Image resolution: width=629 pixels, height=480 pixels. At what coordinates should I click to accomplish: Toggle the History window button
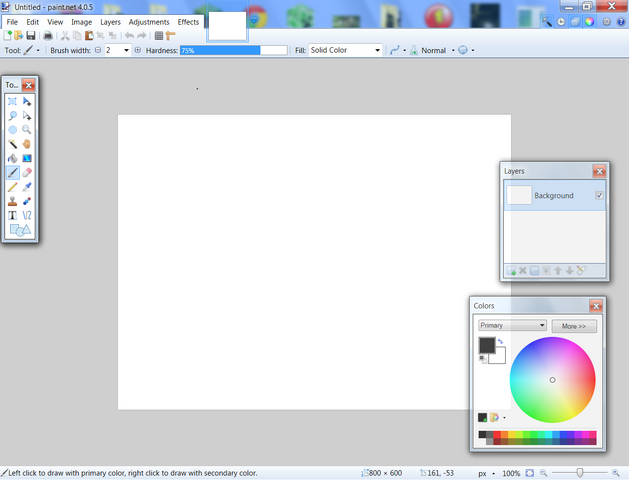pyautogui.click(x=561, y=22)
